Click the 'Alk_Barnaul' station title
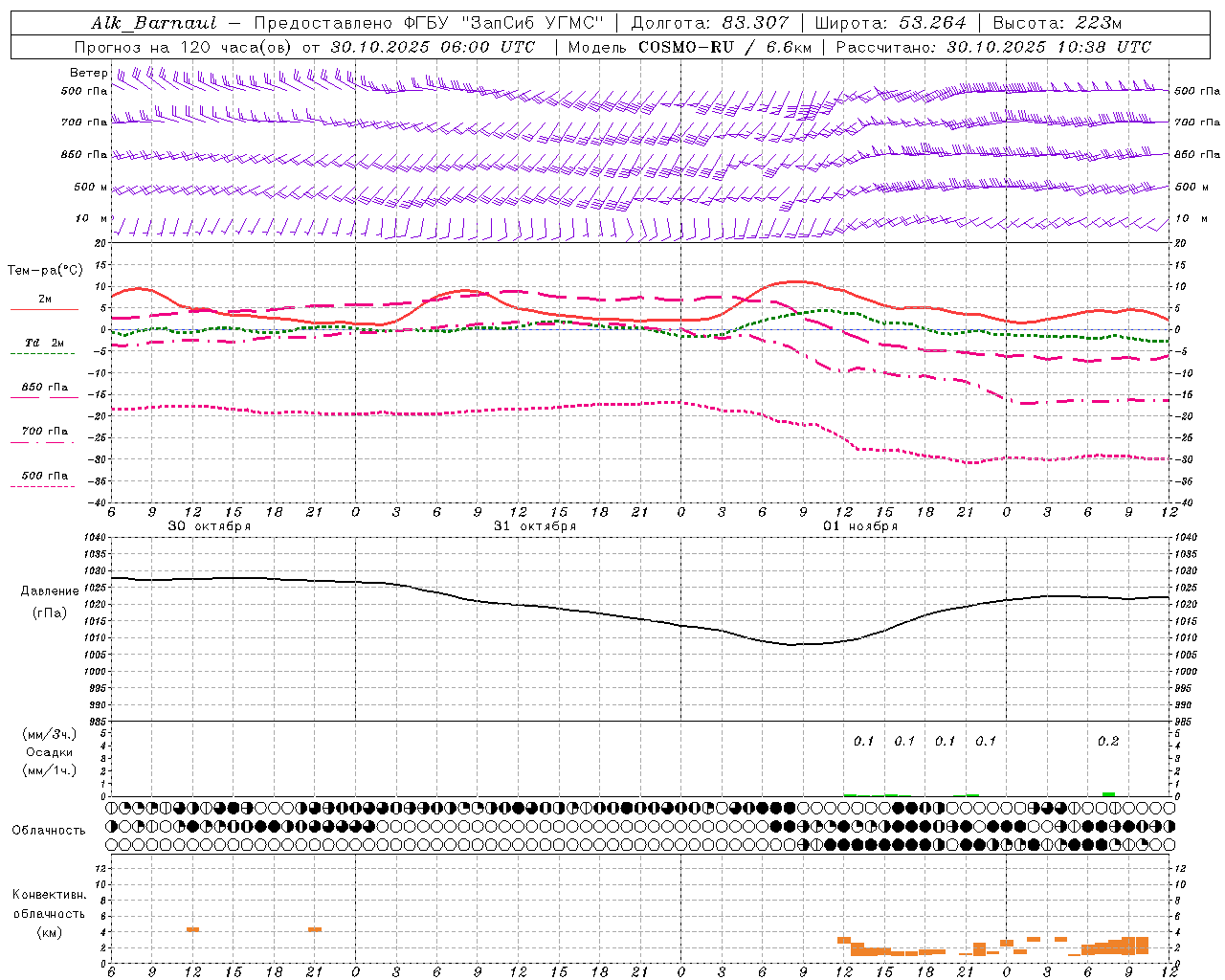The height and width of the screenshot is (980, 1225). click(154, 23)
